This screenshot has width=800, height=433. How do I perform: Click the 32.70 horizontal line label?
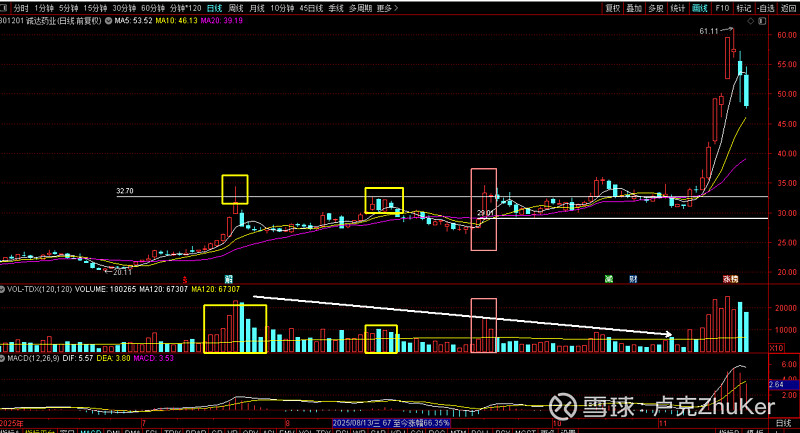[x=125, y=191]
